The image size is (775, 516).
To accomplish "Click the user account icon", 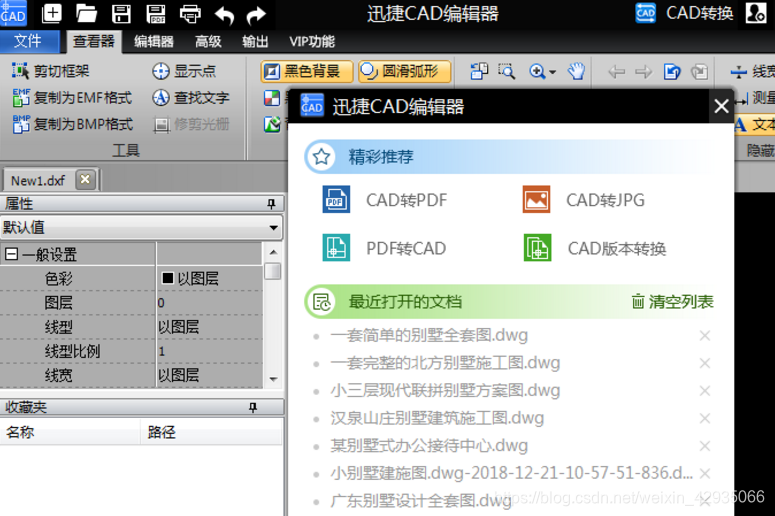I will coord(756,13).
